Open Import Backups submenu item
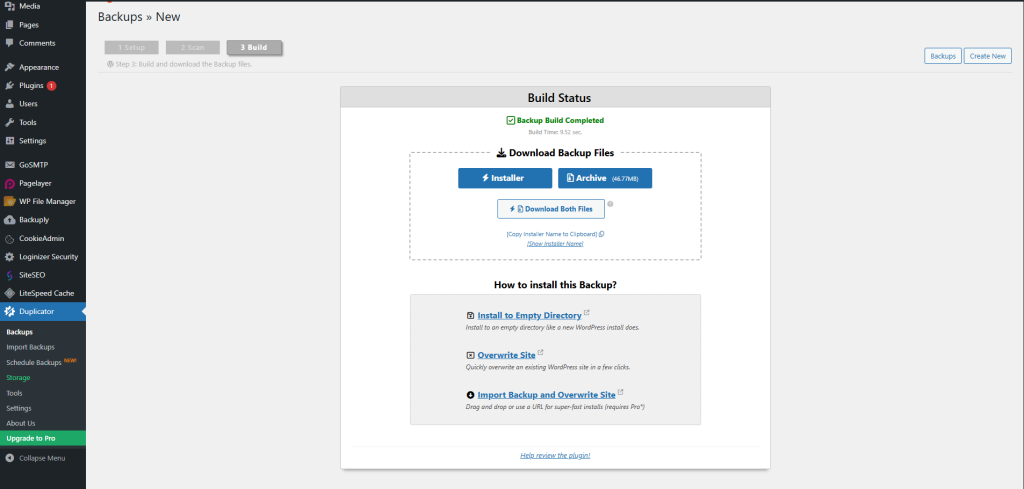Viewport: 1024px width, 489px height. tap(30, 347)
